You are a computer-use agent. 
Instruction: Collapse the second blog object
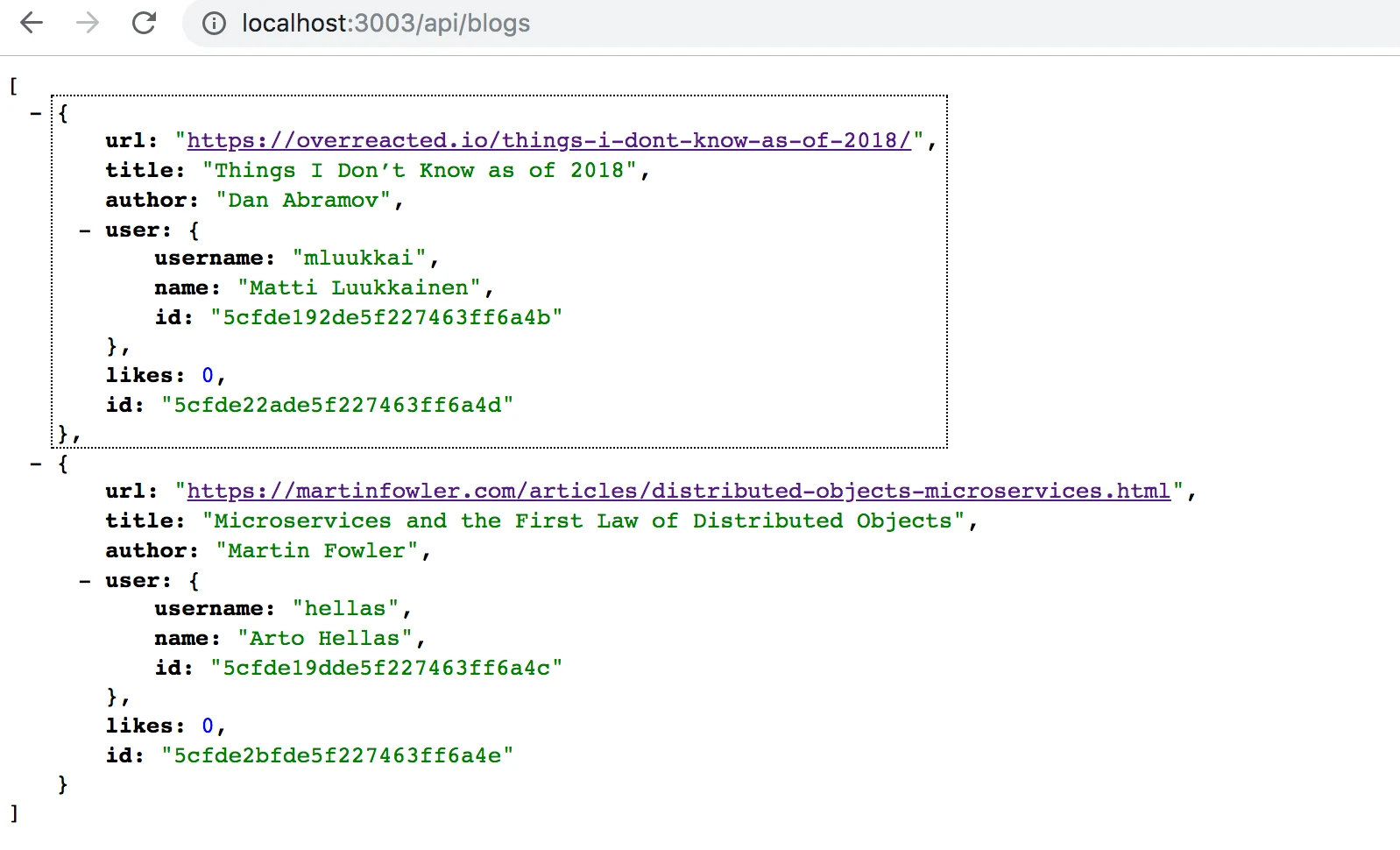click(36, 464)
